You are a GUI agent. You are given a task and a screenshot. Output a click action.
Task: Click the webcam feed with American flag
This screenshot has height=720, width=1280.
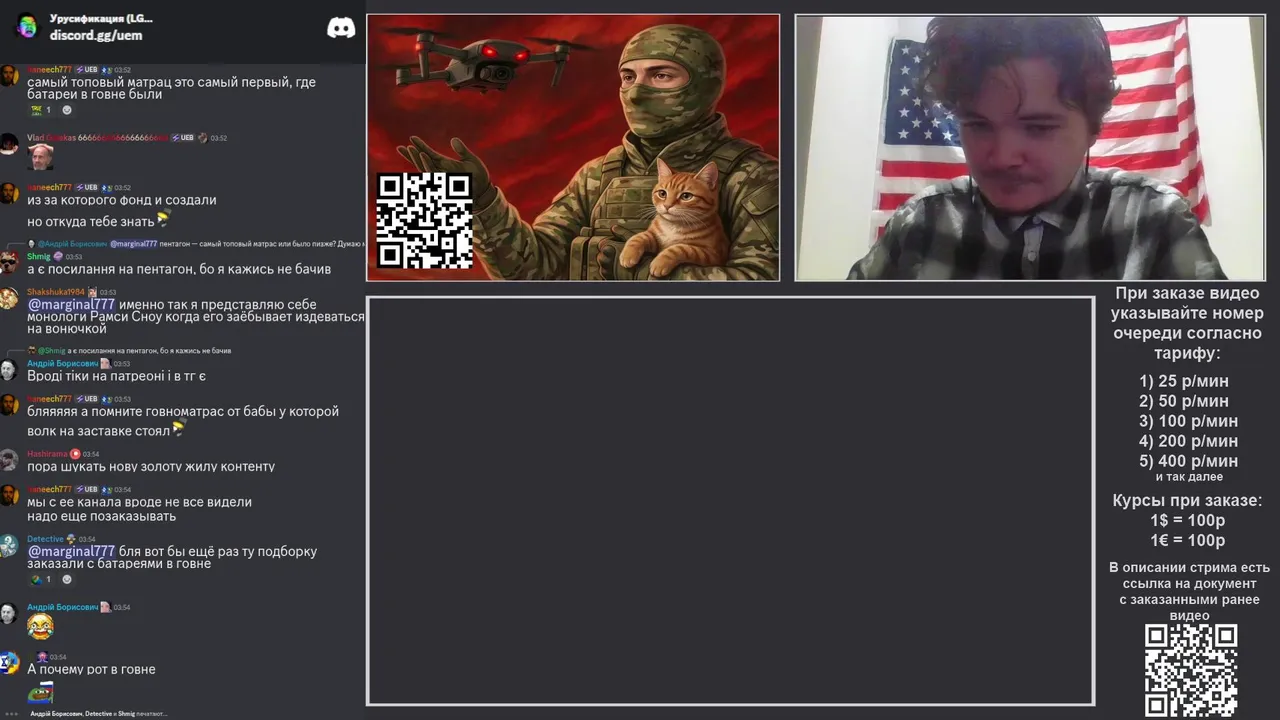tap(1030, 147)
